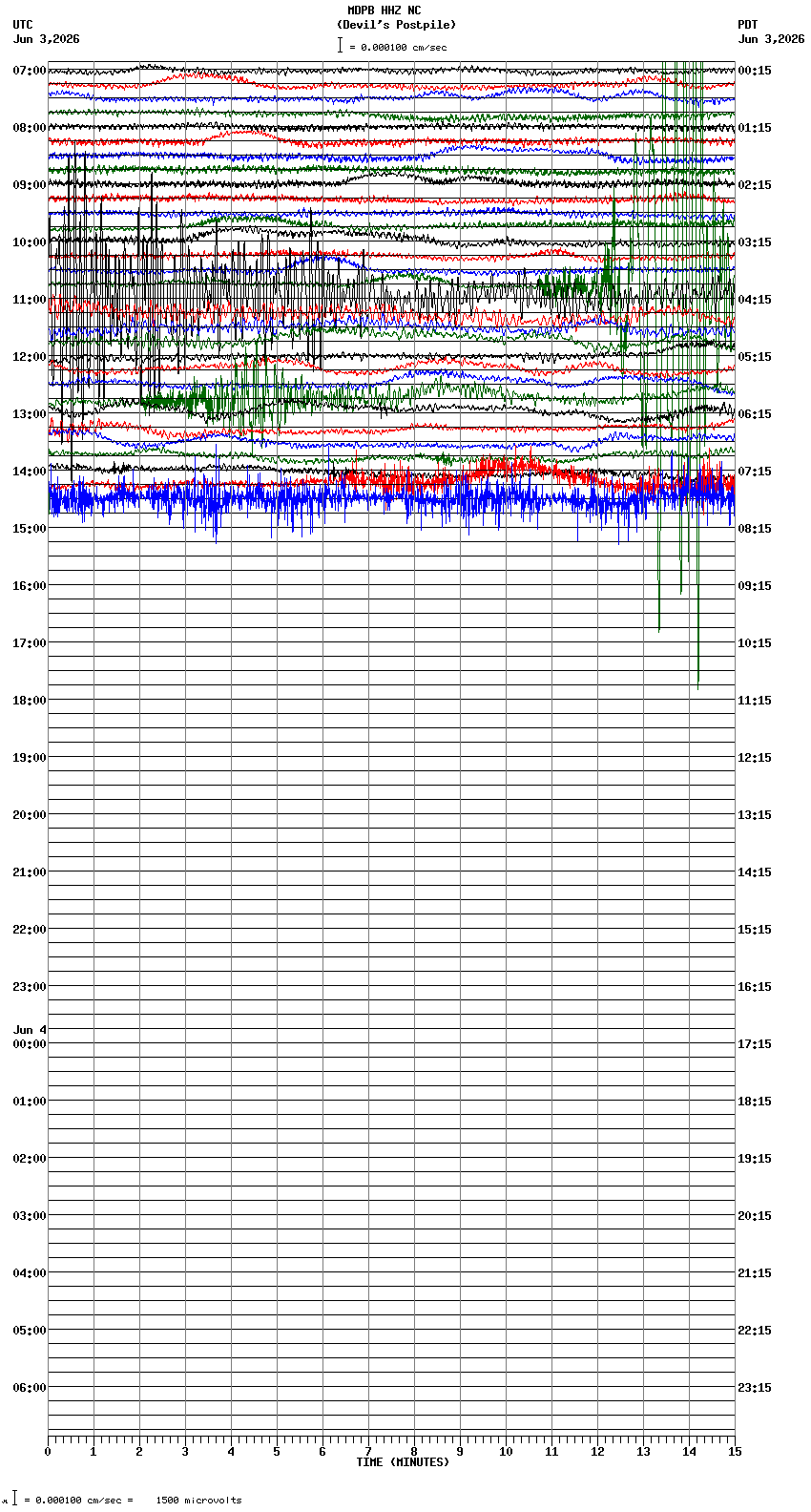Click the scale bar icon in the footer

[14, 1498]
